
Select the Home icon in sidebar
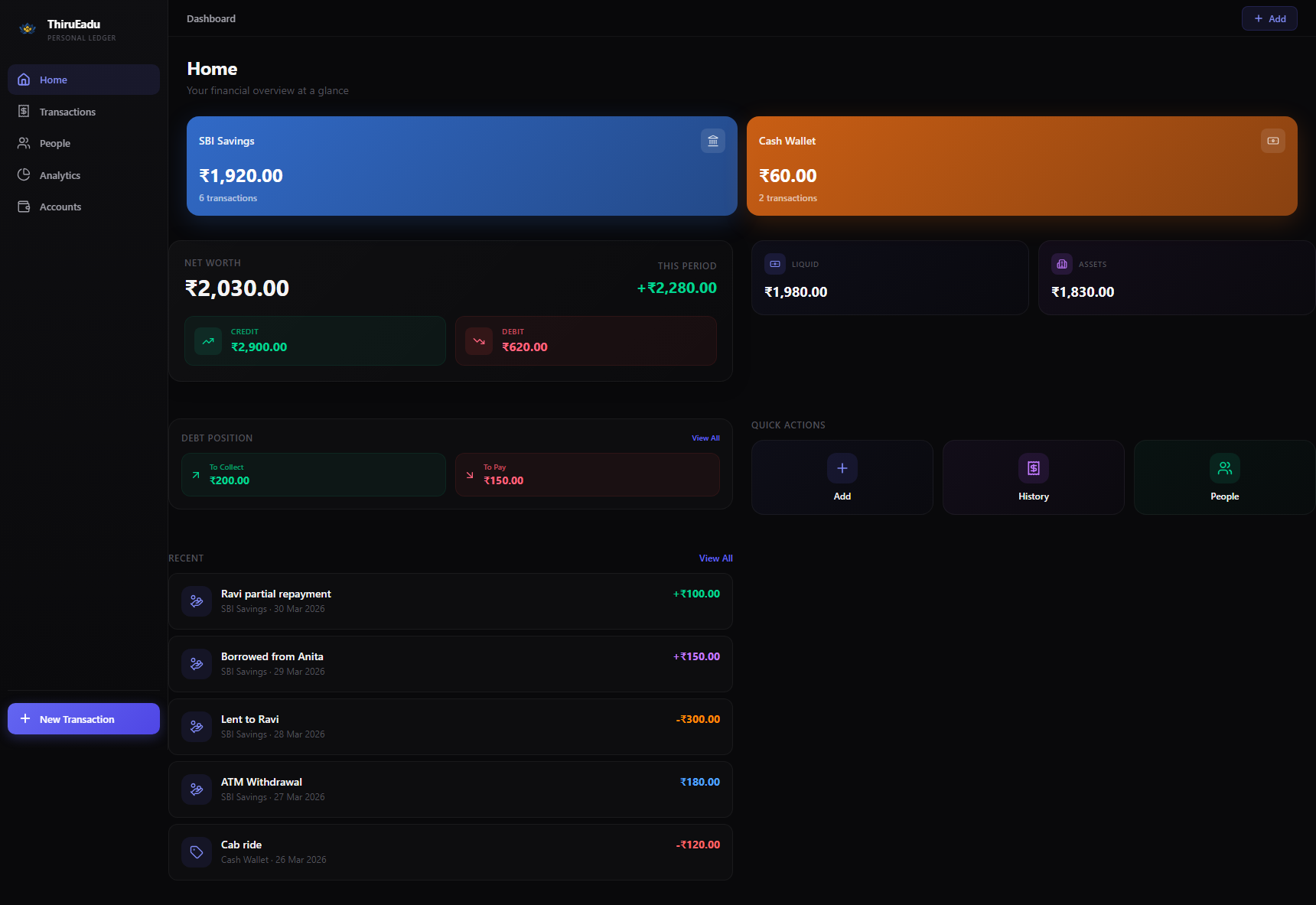pyautogui.click(x=24, y=79)
